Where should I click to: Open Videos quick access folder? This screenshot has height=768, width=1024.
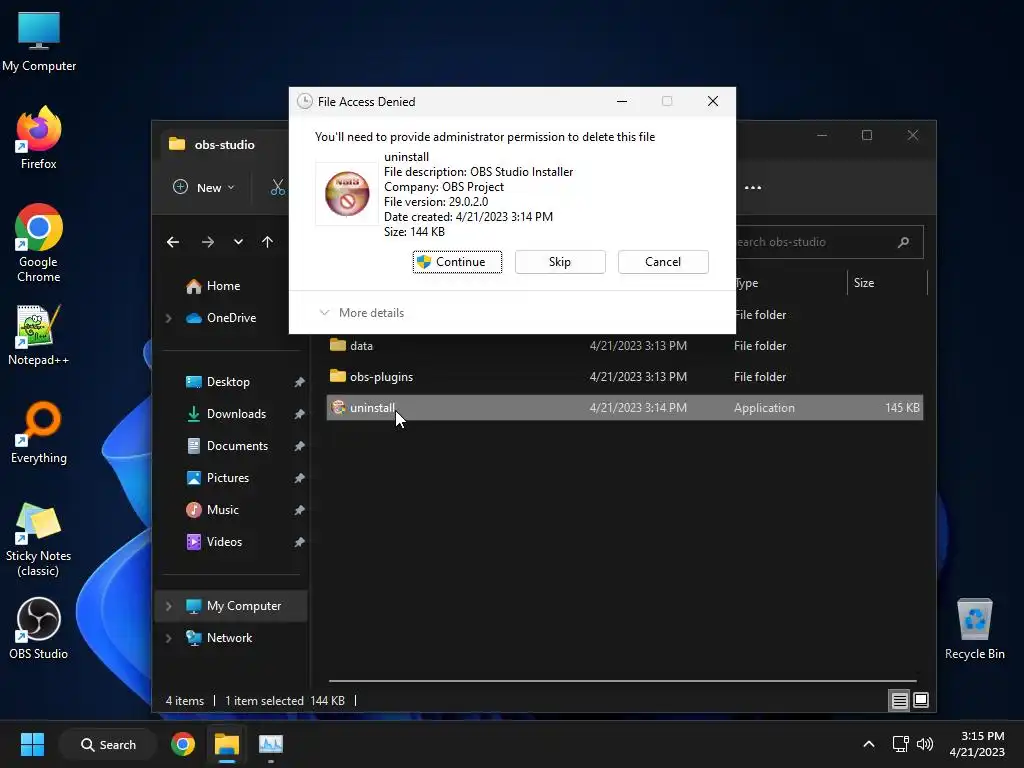point(214,542)
